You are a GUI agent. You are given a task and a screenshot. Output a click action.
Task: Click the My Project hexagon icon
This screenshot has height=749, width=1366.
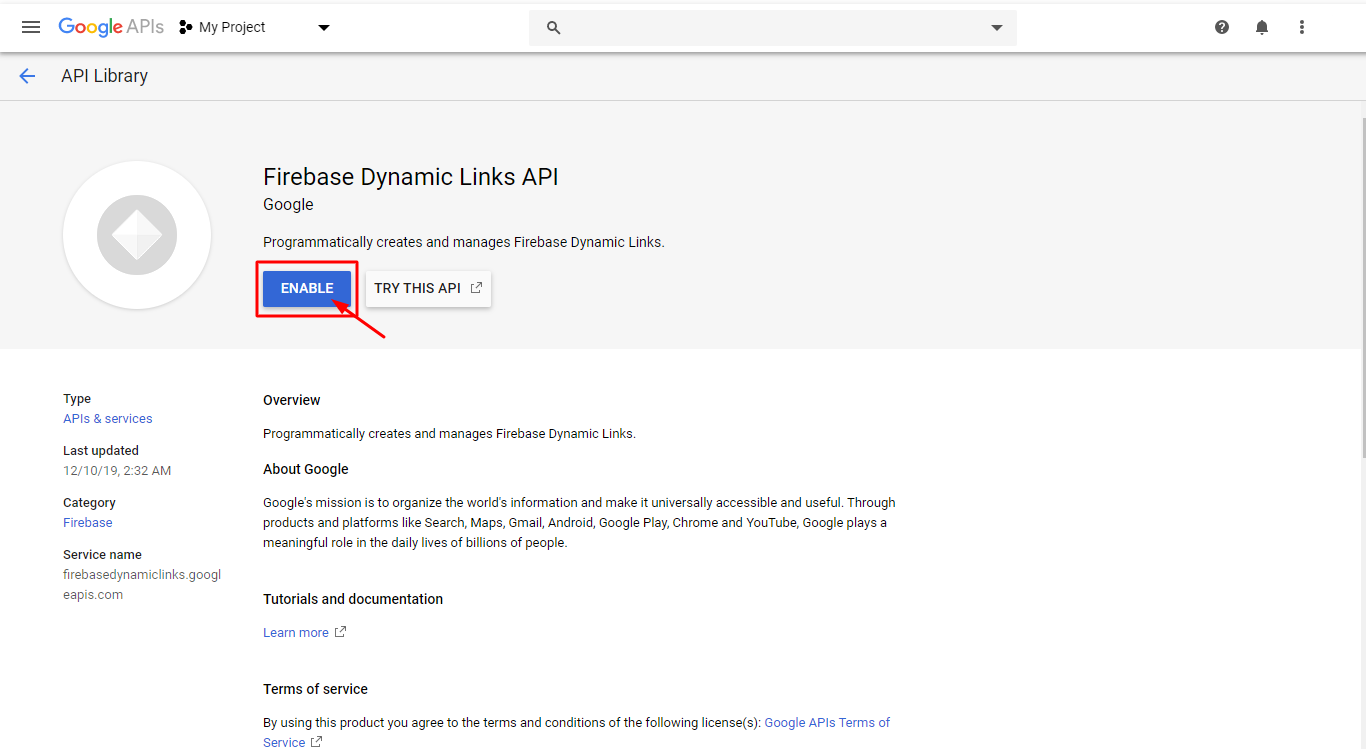click(x=185, y=27)
